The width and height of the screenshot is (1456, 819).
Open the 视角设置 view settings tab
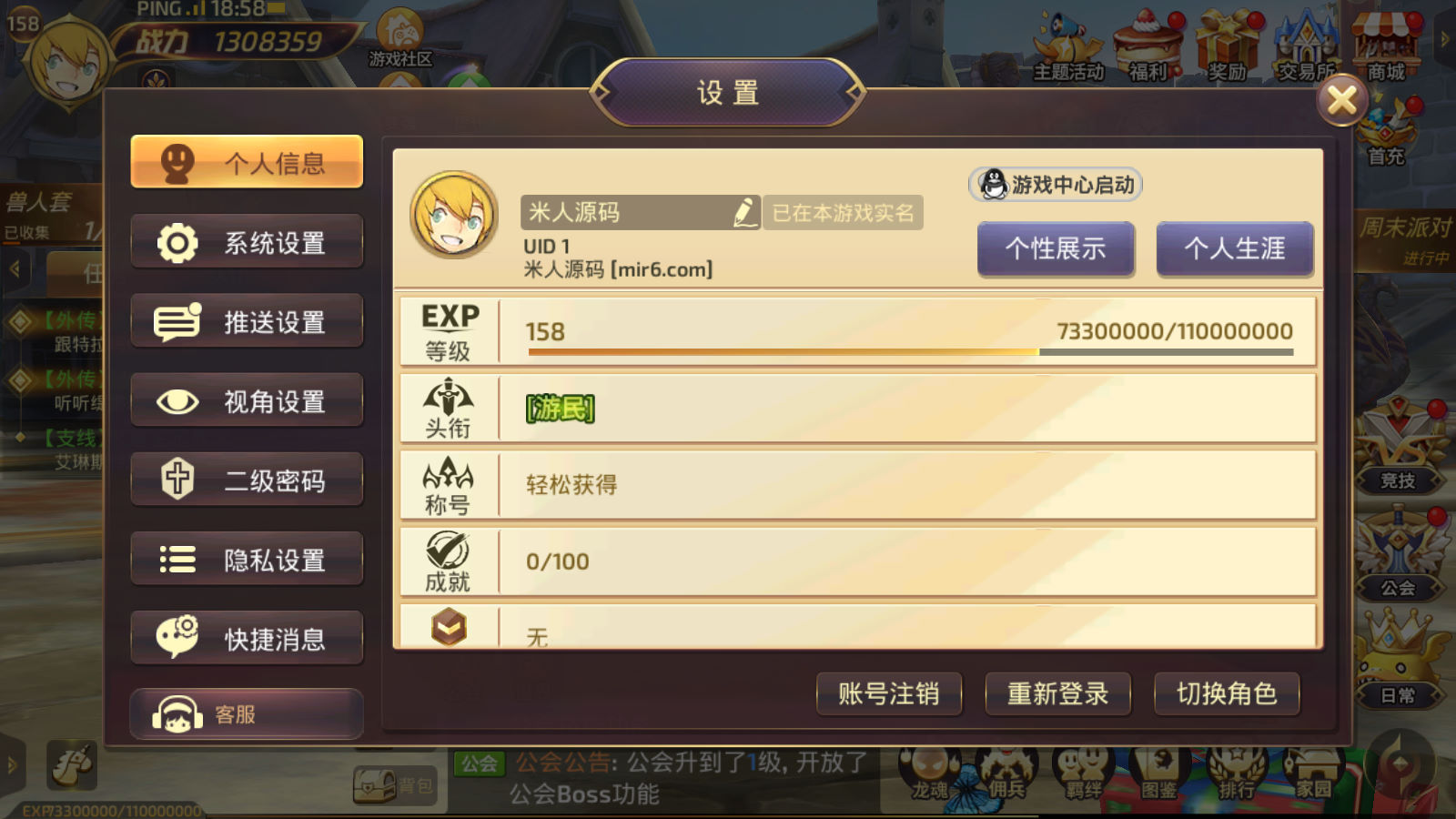tap(247, 400)
